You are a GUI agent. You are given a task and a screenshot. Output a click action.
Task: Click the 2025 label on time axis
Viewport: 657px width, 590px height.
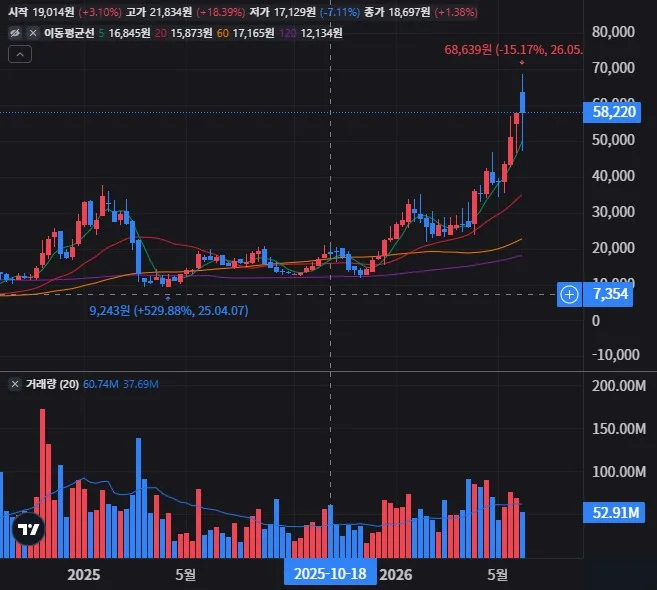click(x=84, y=574)
